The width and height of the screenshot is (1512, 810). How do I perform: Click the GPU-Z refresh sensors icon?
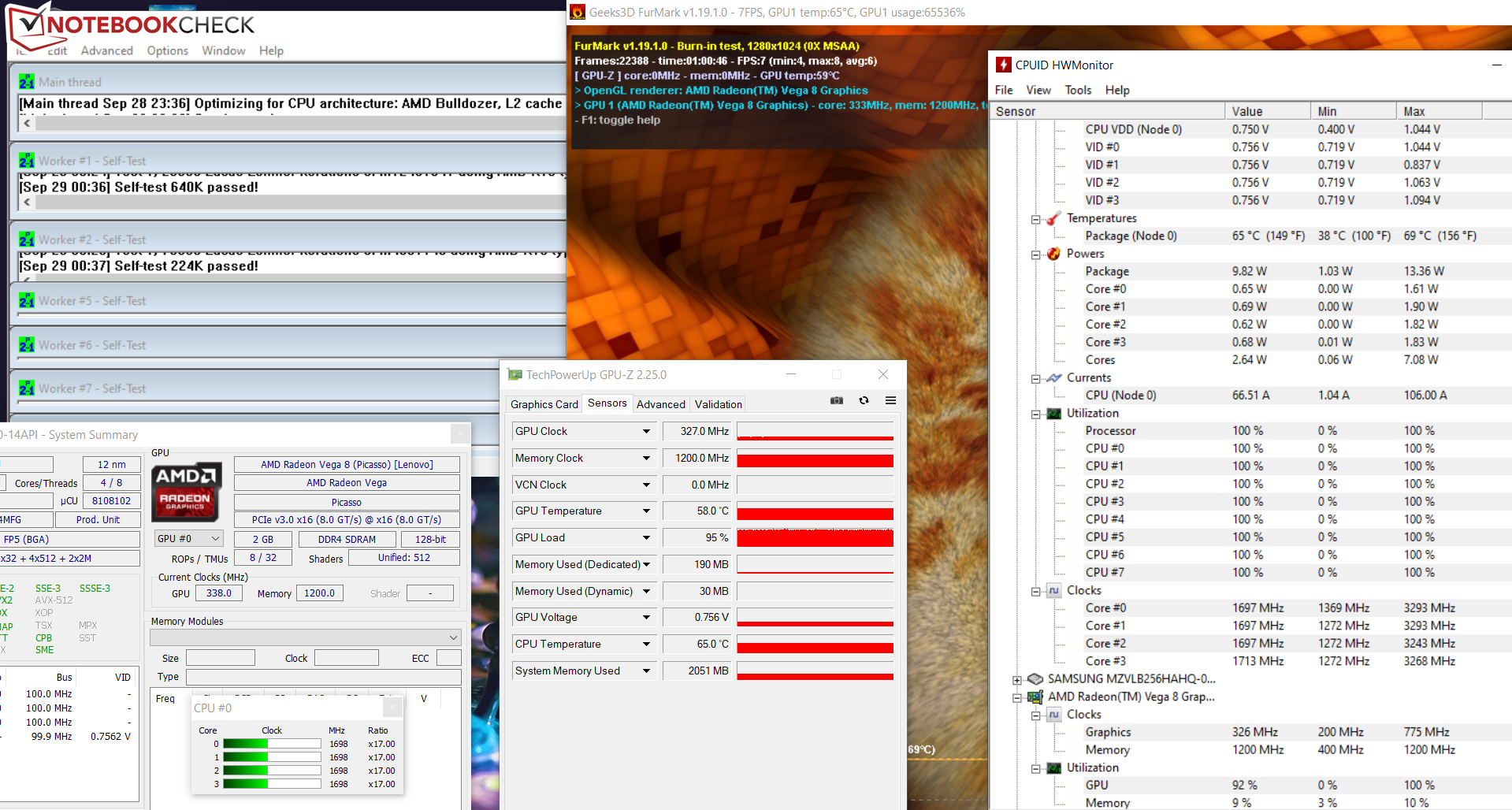click(x=864, y=401)
